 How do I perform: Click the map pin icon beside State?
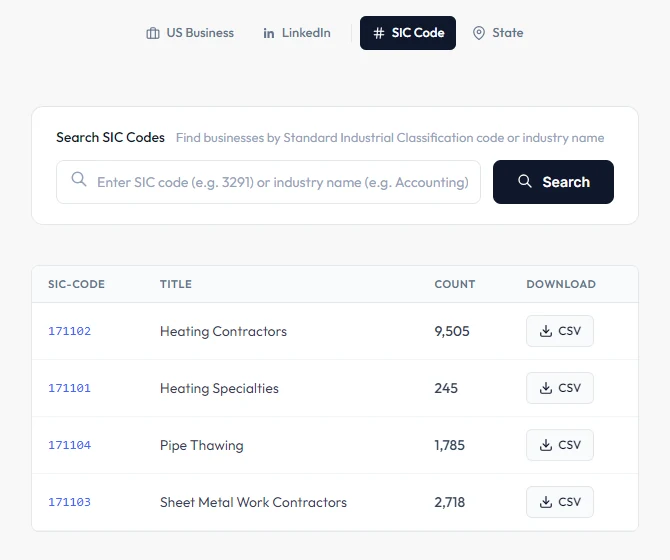click(479, 33)
